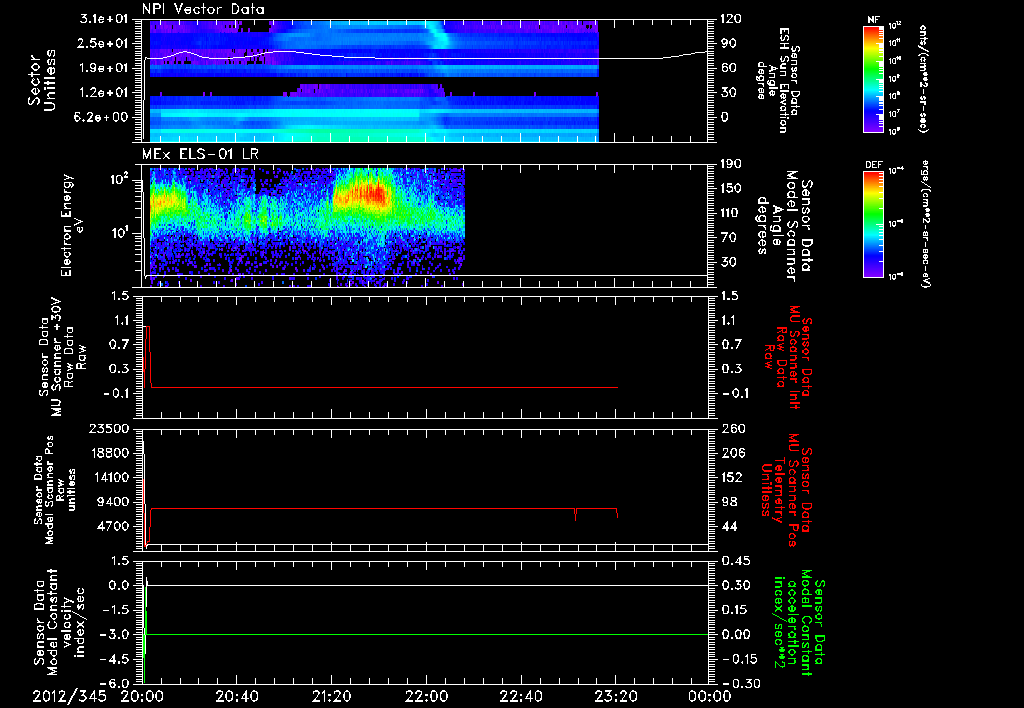Click the ESH Sun Elevation Angle axis title
Screen dimensions: 1024x708
point(777,80)
